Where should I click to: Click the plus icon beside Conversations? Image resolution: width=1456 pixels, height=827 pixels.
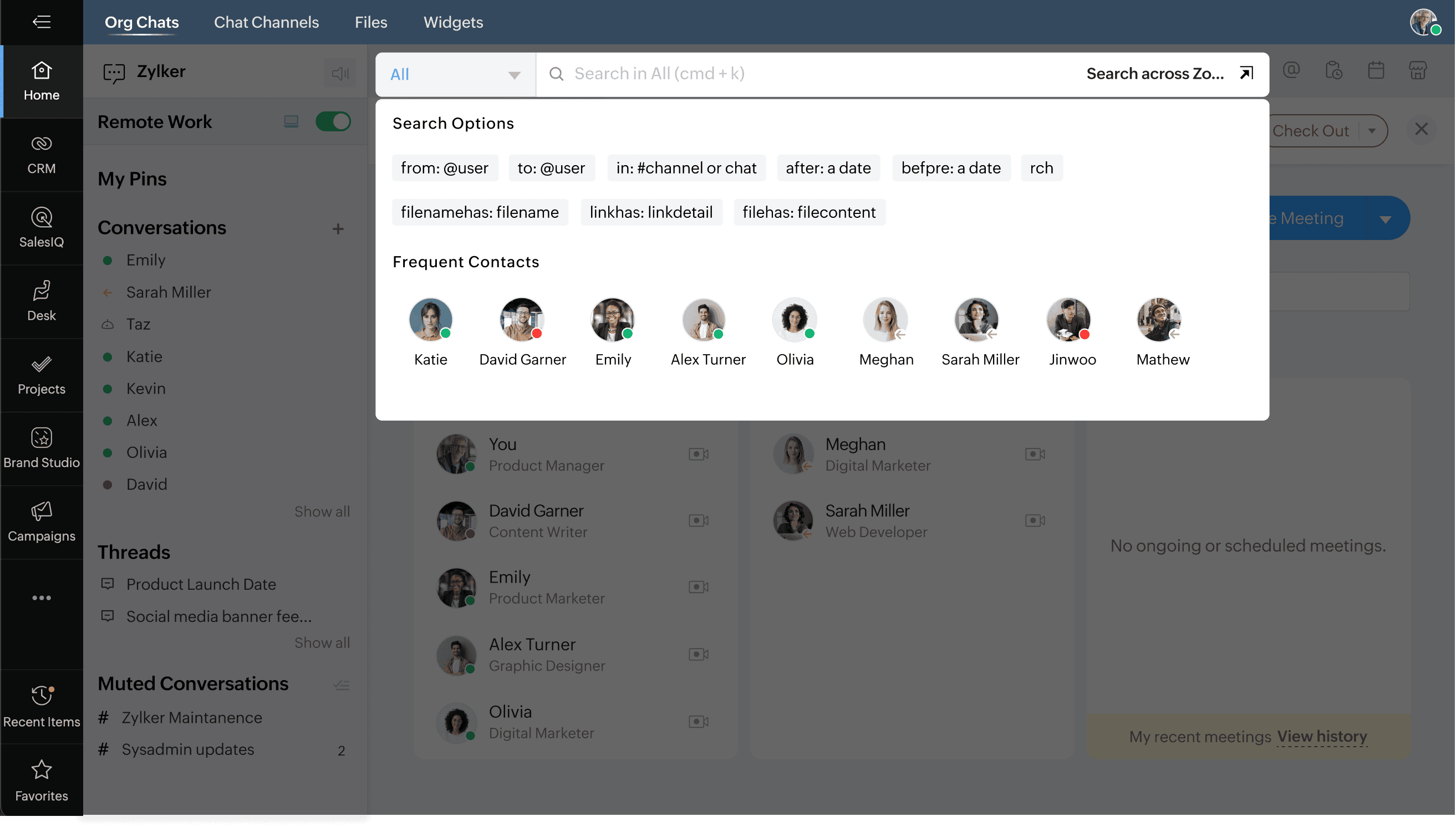click(x=338, y=228)
